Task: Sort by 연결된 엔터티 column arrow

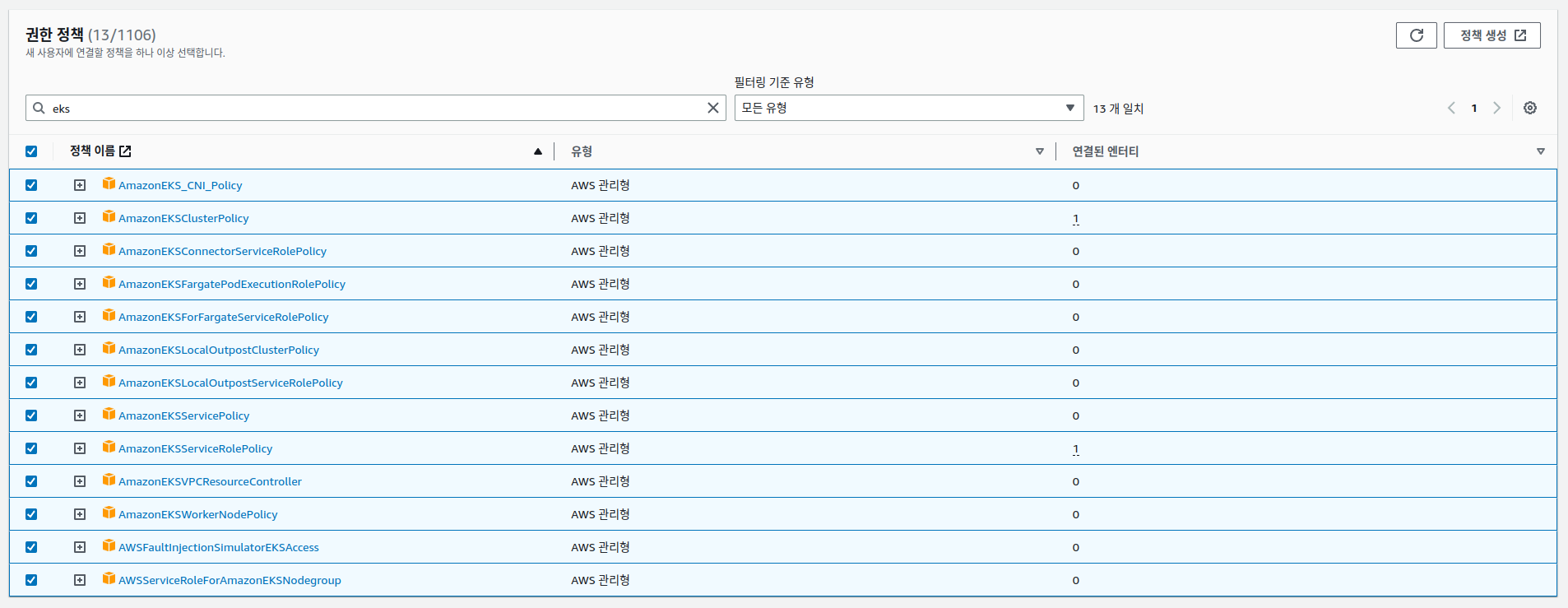Action: click(1541, 151)
